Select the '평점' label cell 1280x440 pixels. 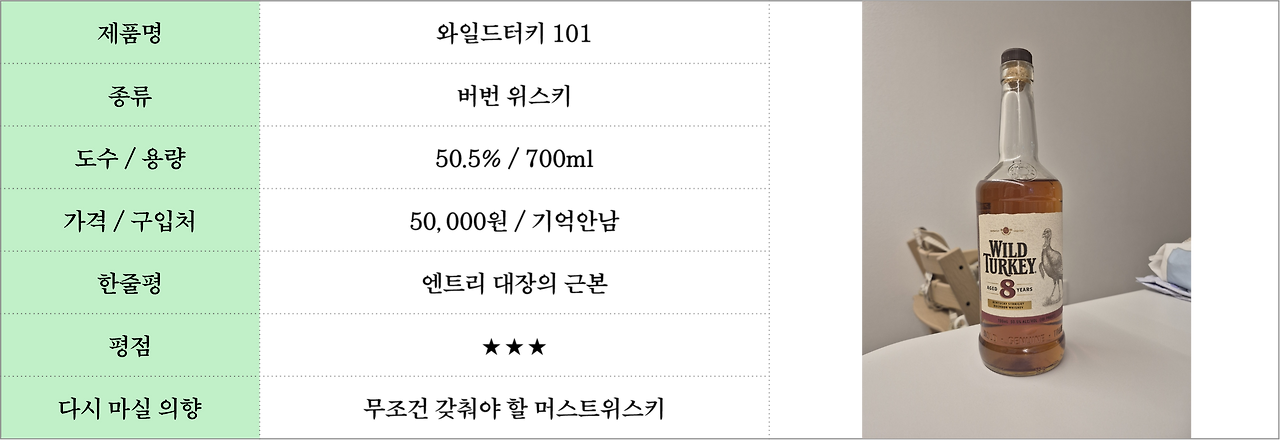point(130,345)
